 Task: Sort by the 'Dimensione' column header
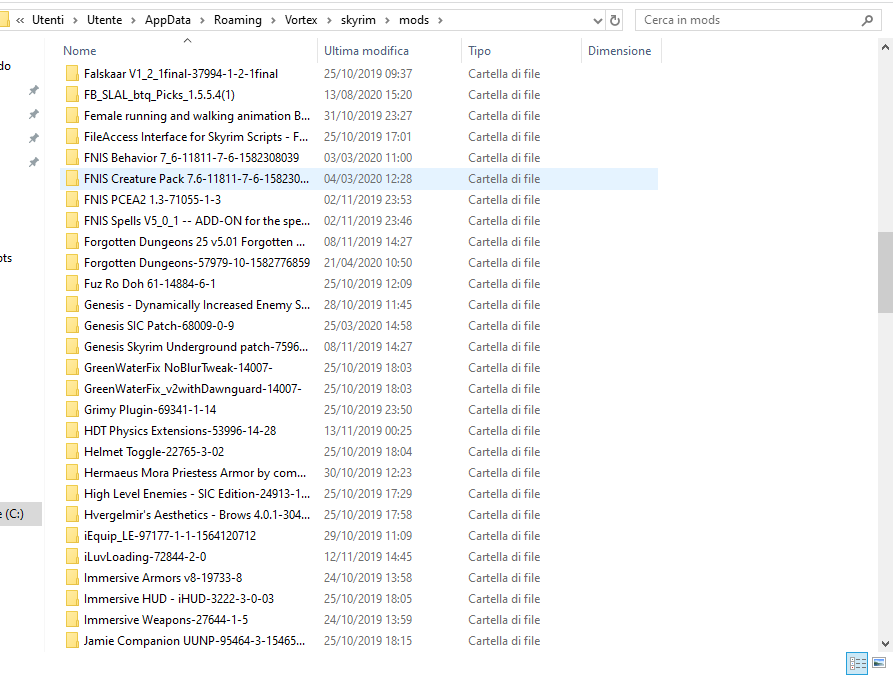coord(621,51)
